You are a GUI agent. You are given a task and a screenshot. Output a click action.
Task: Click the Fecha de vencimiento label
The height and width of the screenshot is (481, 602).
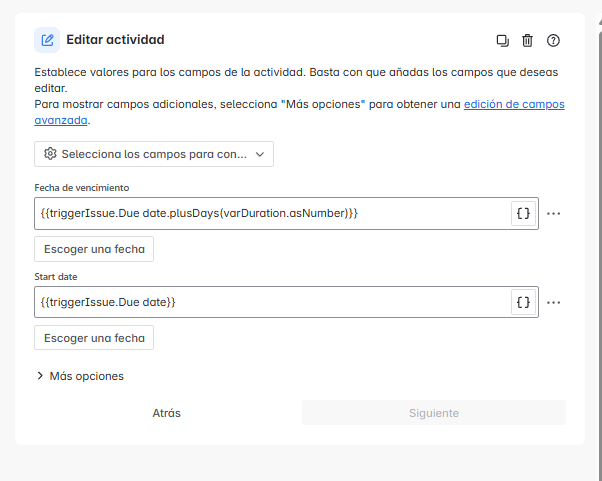point(82,188)
